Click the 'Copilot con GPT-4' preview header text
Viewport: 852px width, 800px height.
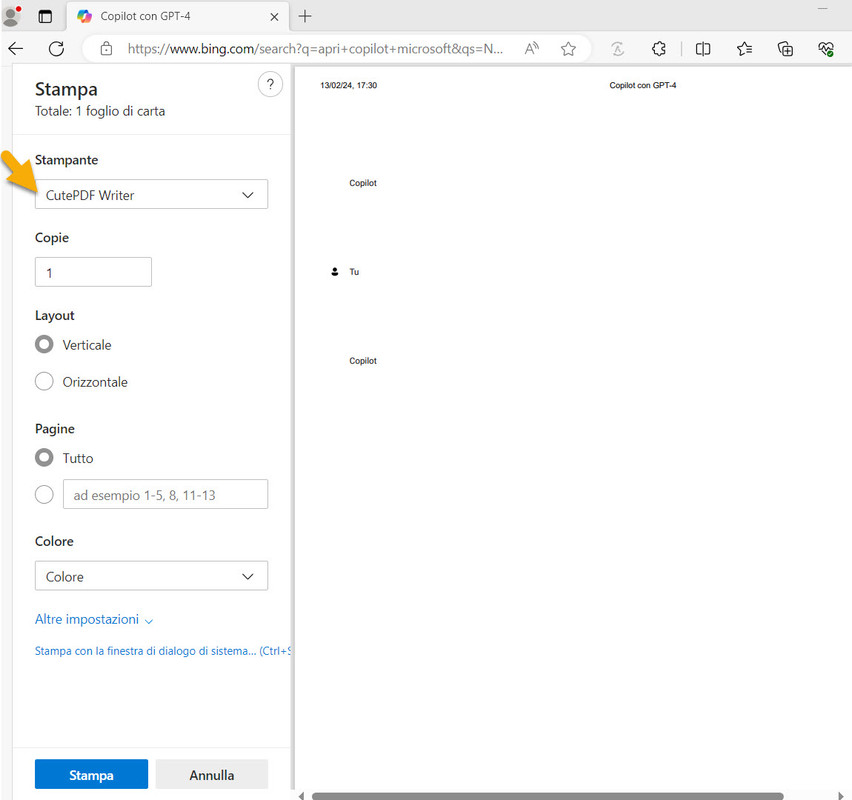point(643,85)
